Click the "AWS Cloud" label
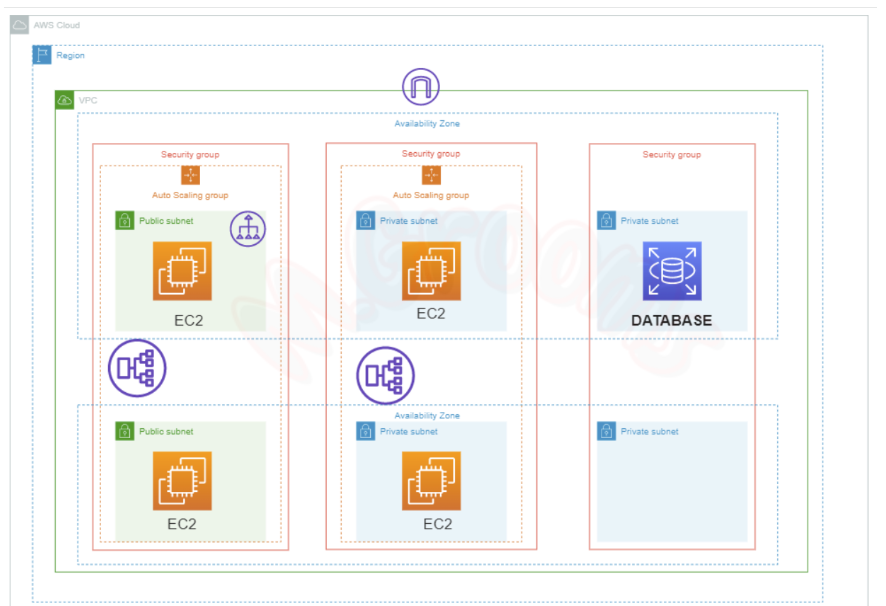 pos(57,25)
